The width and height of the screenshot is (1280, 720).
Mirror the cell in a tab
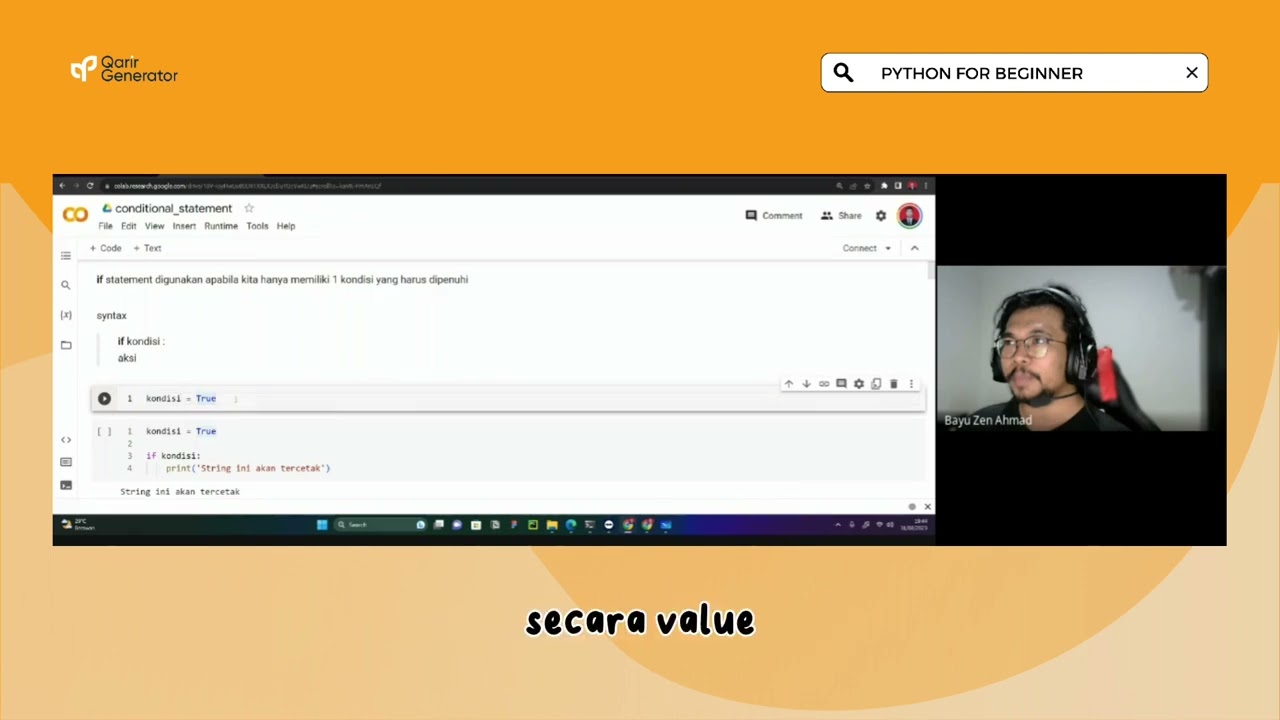pyautogui.click(x=876, y=384)
